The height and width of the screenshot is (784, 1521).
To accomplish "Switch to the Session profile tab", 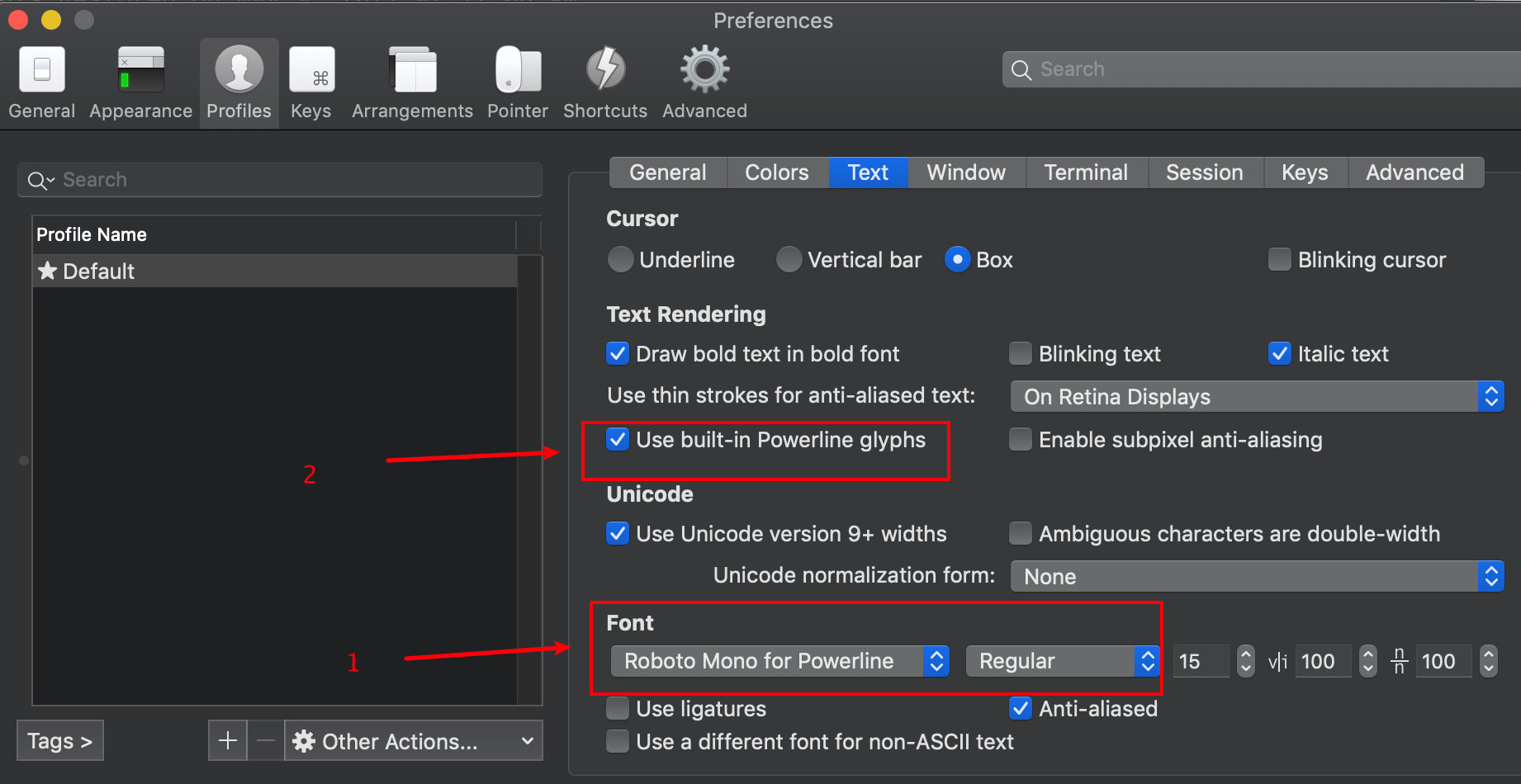I will pos(1205,172).
